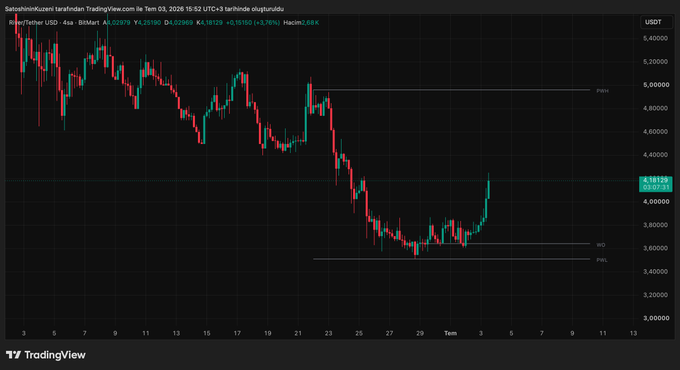Click the PWH line label
The width and height of the screenshot is (680, 370).
pos(602,91)
